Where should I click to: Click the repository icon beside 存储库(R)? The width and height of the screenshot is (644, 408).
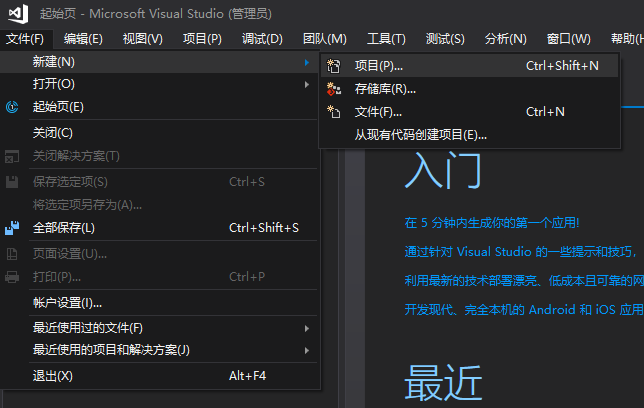334,89
